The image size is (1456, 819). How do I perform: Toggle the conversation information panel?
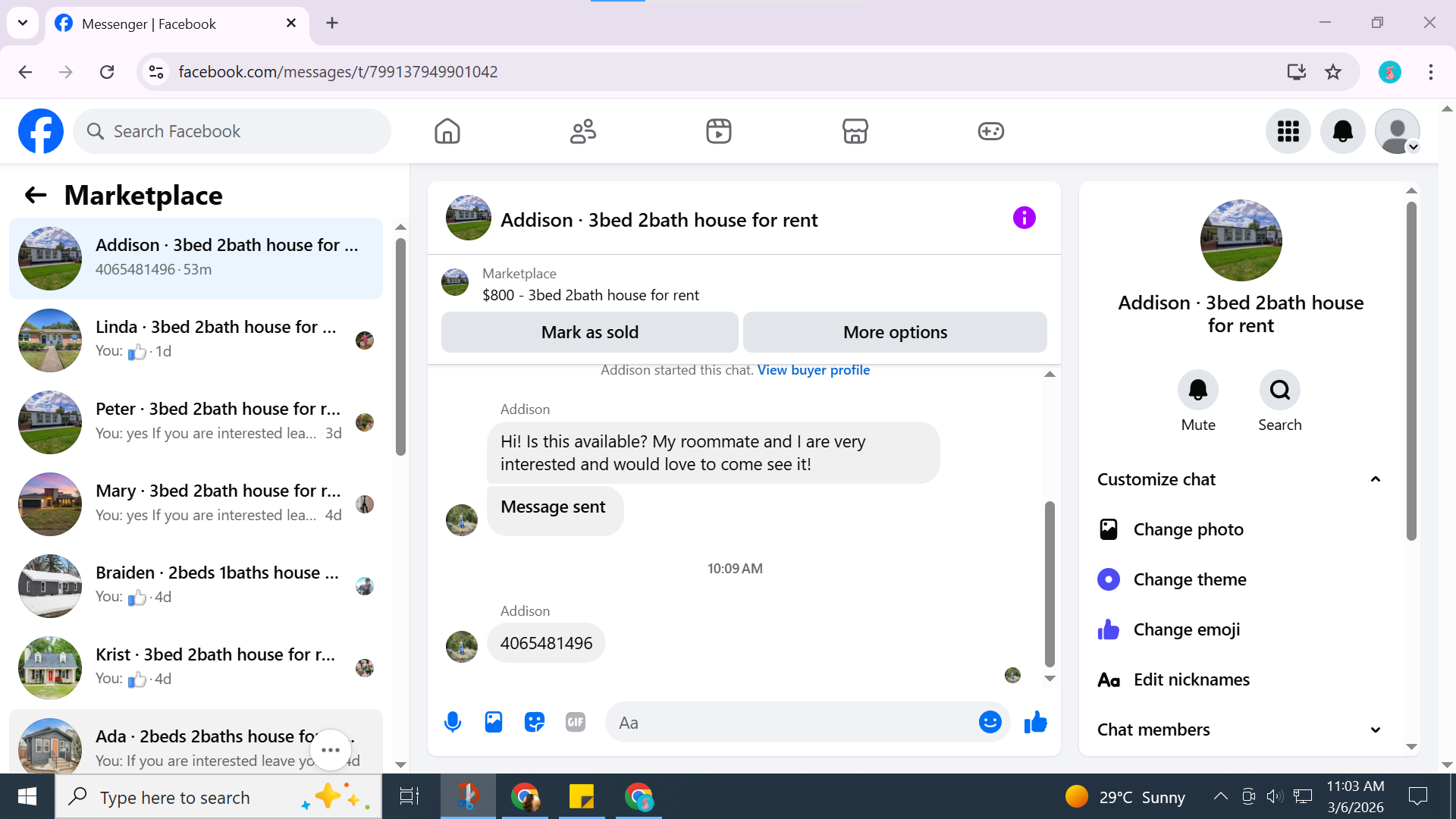click(x=1024, y=218)
